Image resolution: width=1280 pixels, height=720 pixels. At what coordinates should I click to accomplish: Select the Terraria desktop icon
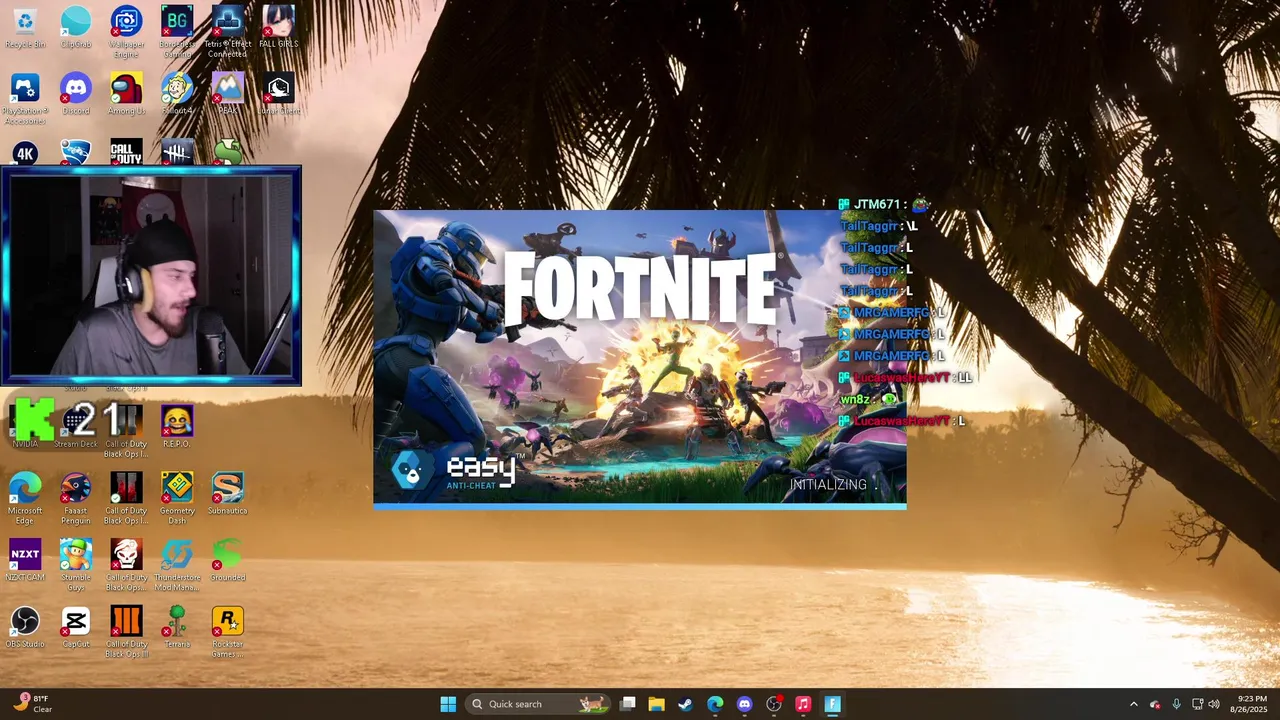(177, 627)
